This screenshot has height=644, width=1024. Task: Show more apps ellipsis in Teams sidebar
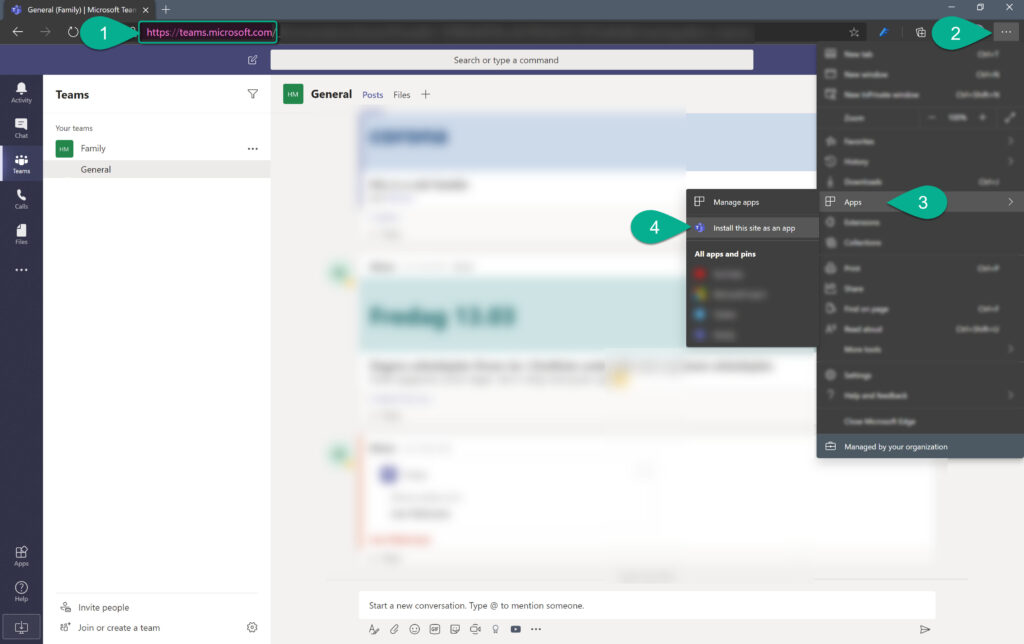click(21, 269)
